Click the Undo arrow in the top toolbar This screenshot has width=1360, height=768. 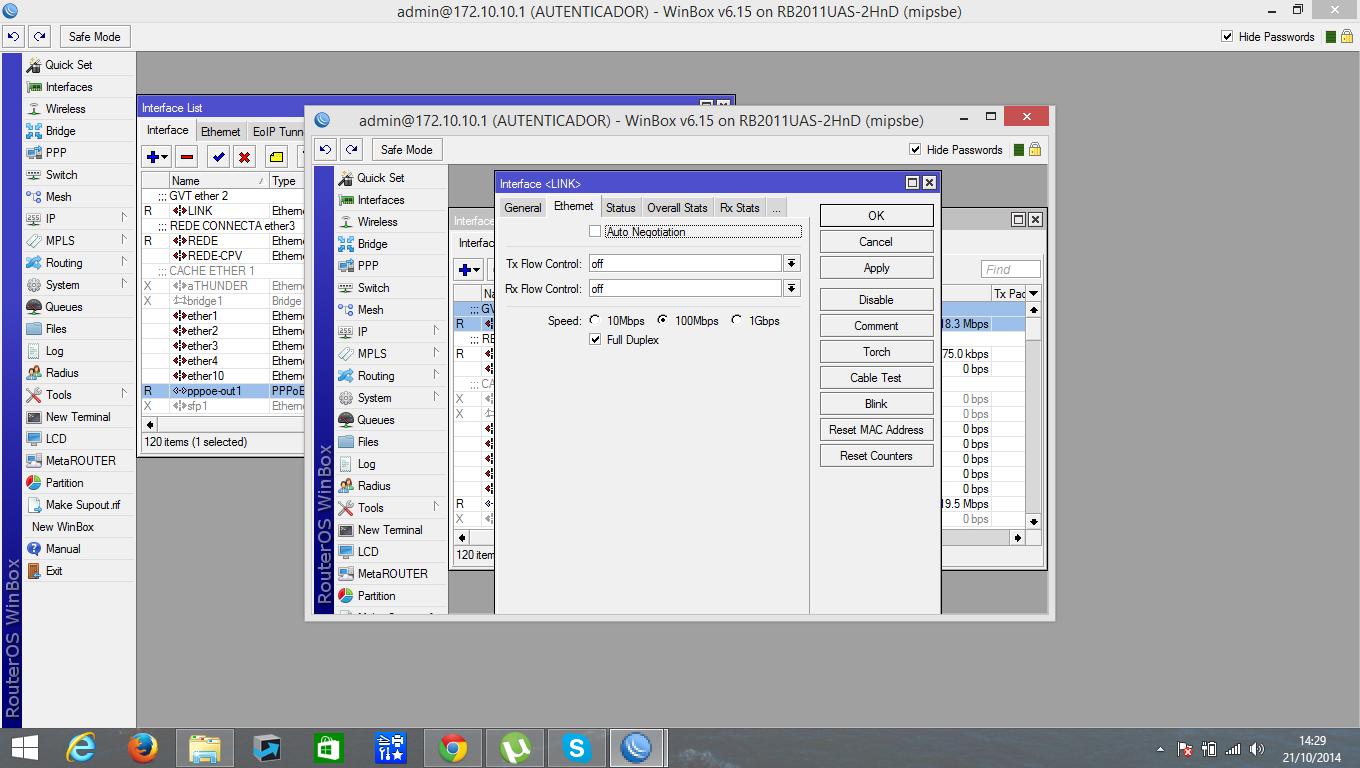coord(13,37)
